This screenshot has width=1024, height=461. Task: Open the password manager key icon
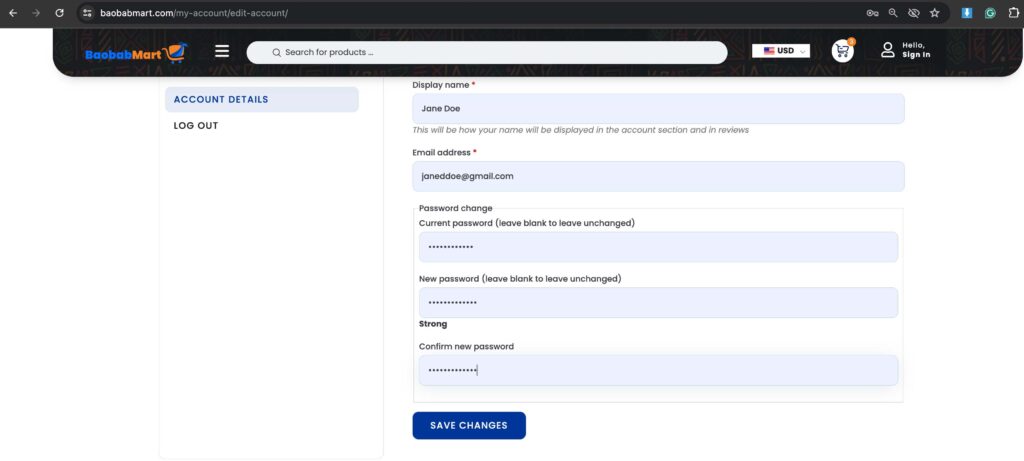pyautogui.click(x=872, y=13)
